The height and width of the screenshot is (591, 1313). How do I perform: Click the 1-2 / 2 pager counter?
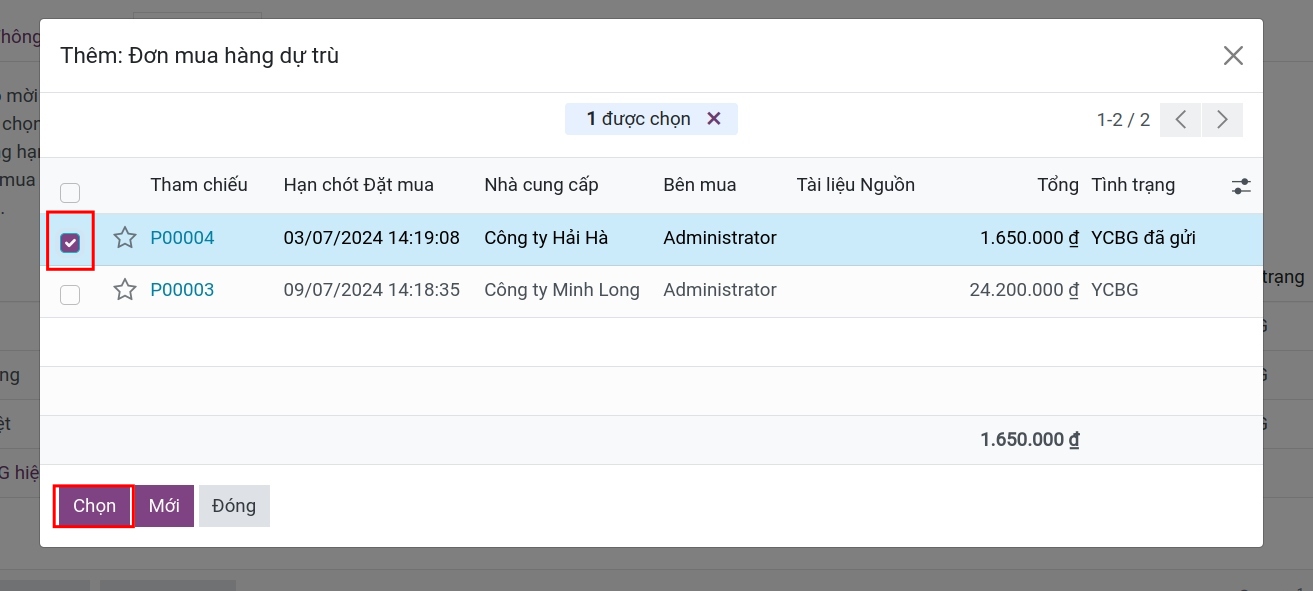[1123, 120]
